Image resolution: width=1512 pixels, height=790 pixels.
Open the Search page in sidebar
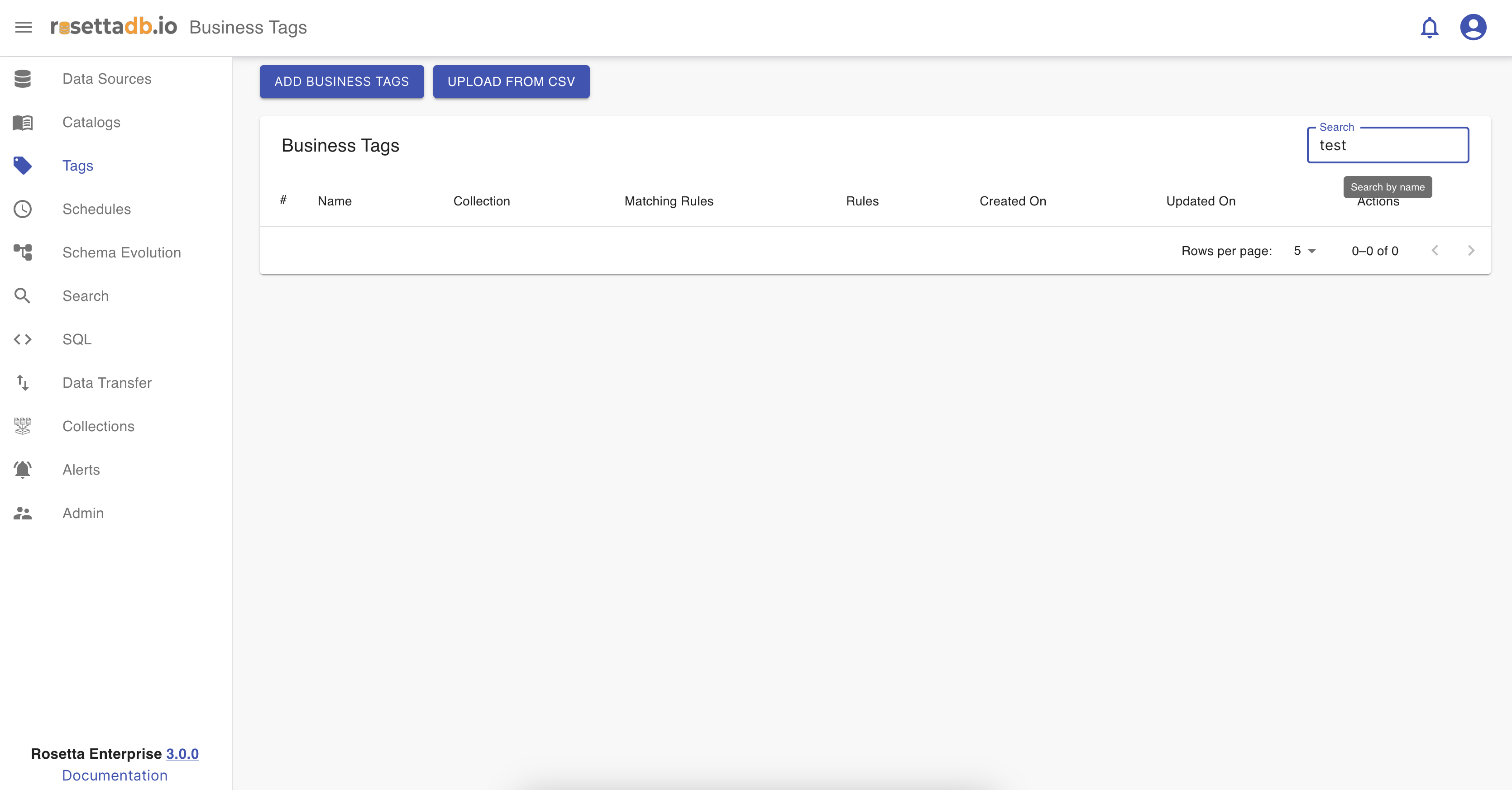[x=85, y=295]
